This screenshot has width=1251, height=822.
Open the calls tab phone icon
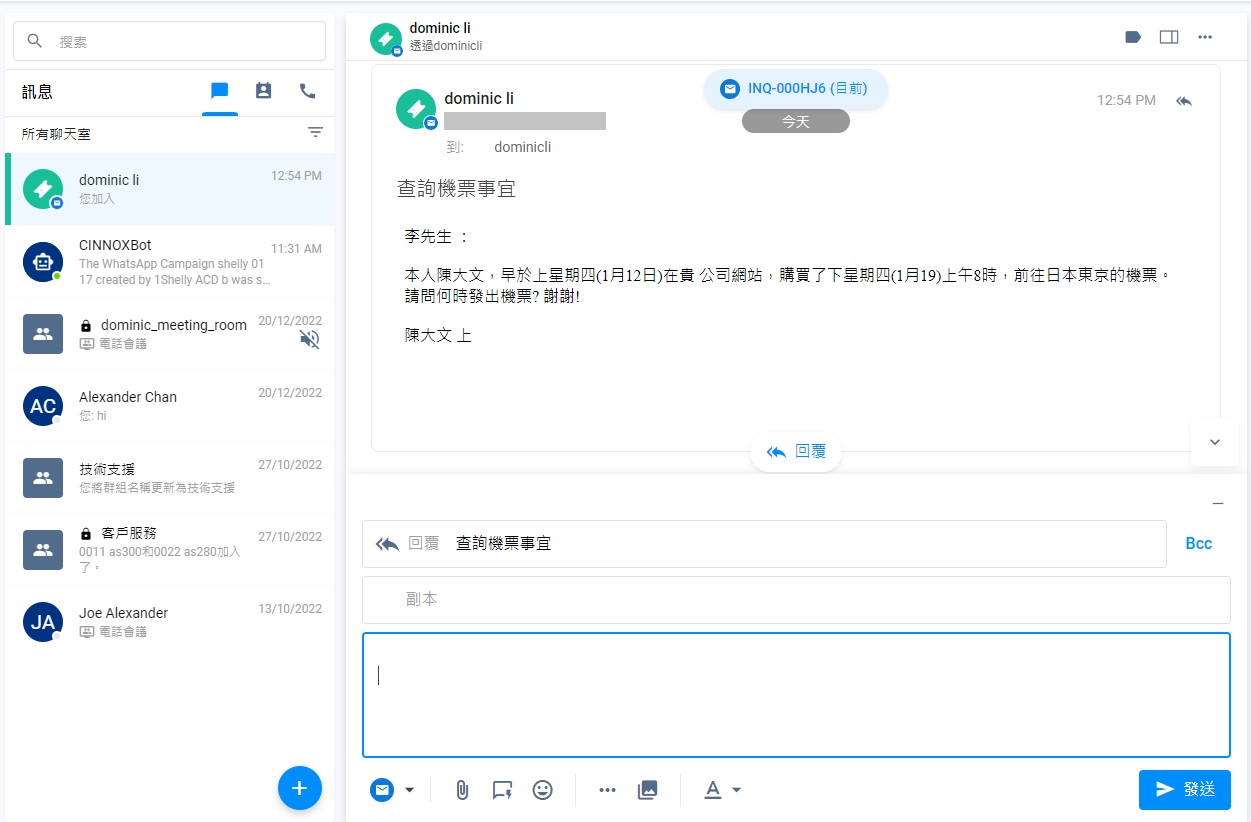pyautogui.click(x=307, y=91)
